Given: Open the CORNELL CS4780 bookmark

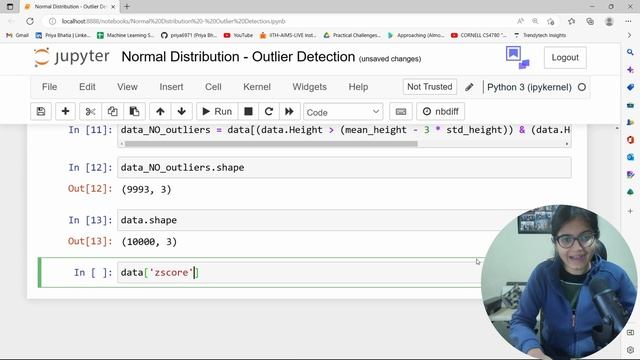Looking at the screenshot, I should [x=478, y=36].
